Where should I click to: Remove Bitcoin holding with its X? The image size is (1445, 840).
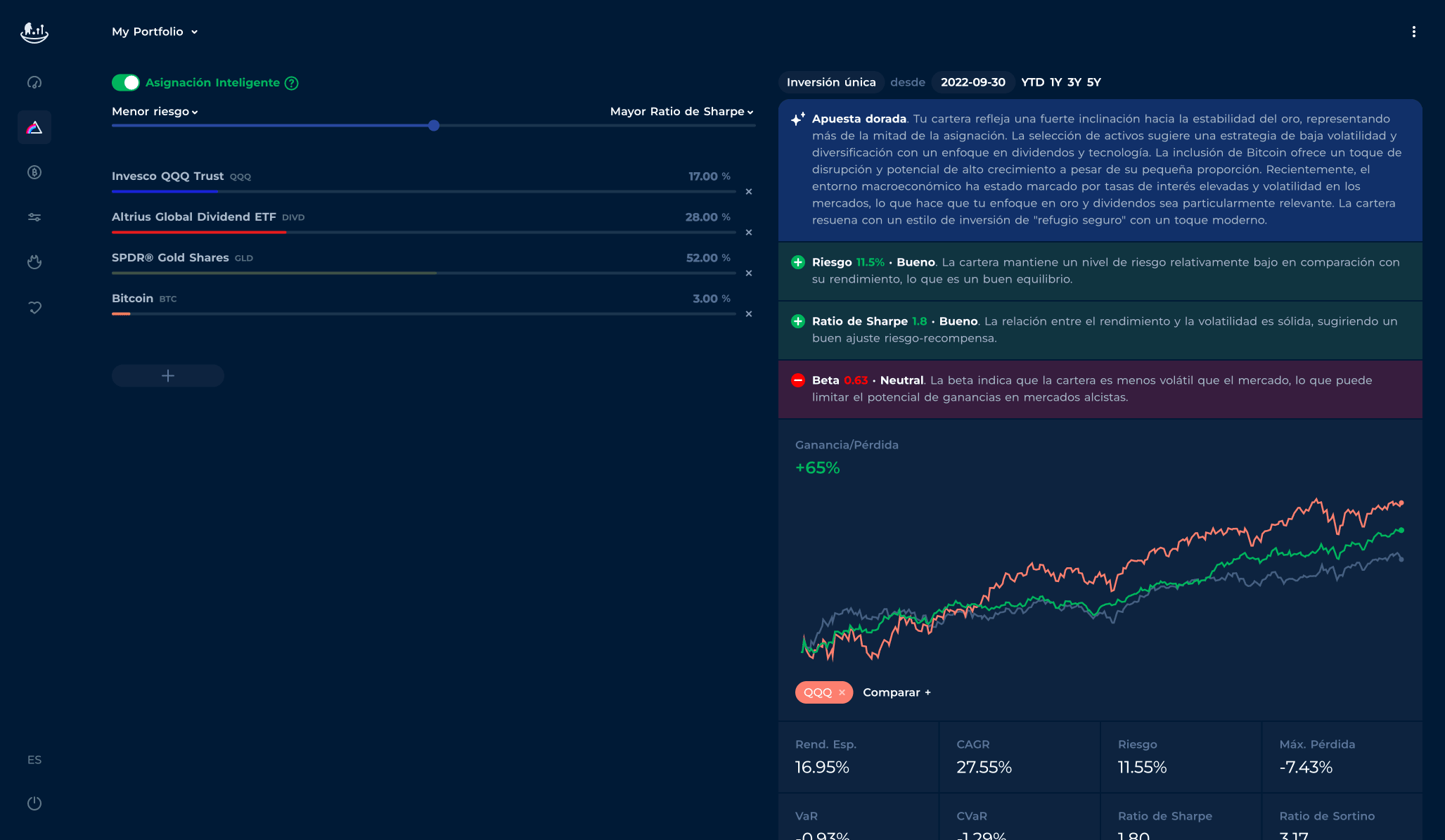coord(749,314)
